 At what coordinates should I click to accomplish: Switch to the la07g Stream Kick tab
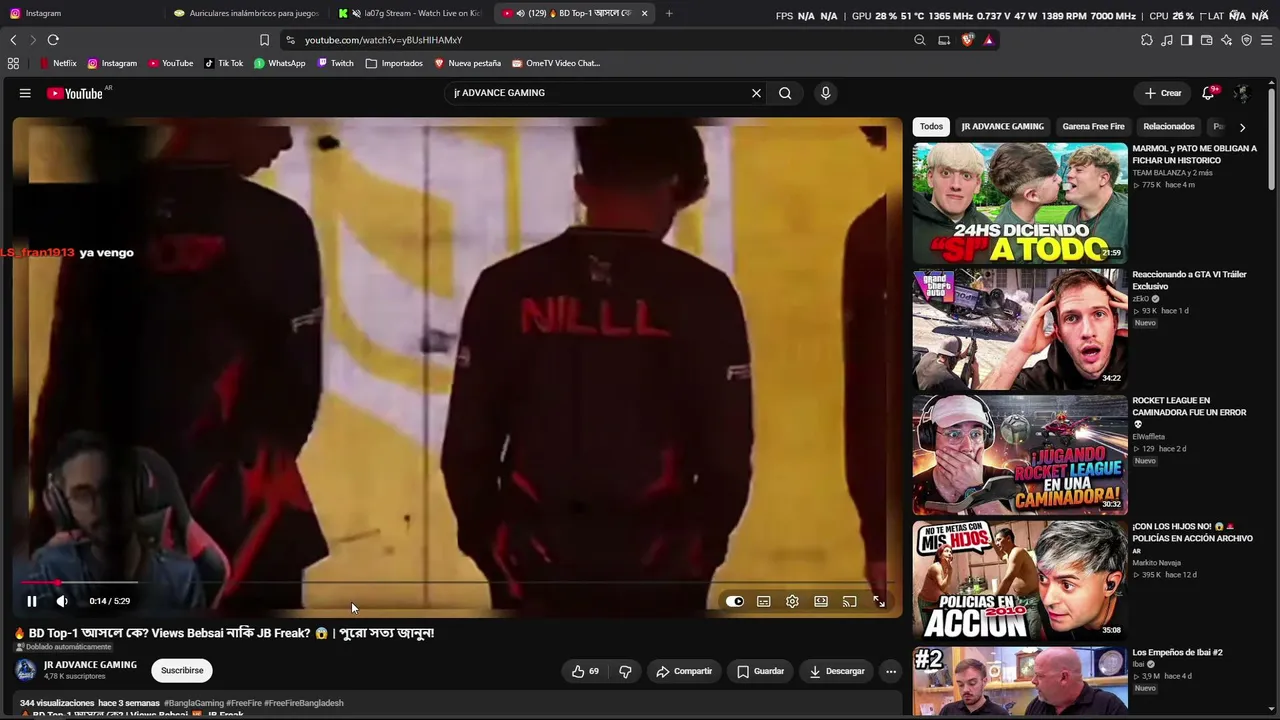coord(412,13)
